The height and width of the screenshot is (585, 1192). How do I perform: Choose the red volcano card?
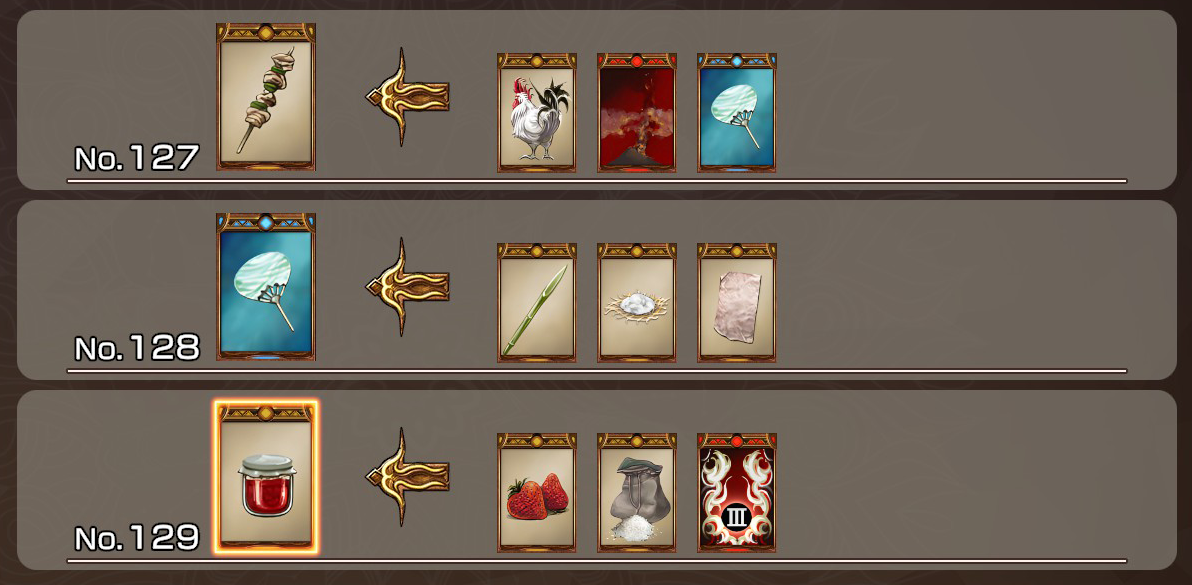pos(636,112)
